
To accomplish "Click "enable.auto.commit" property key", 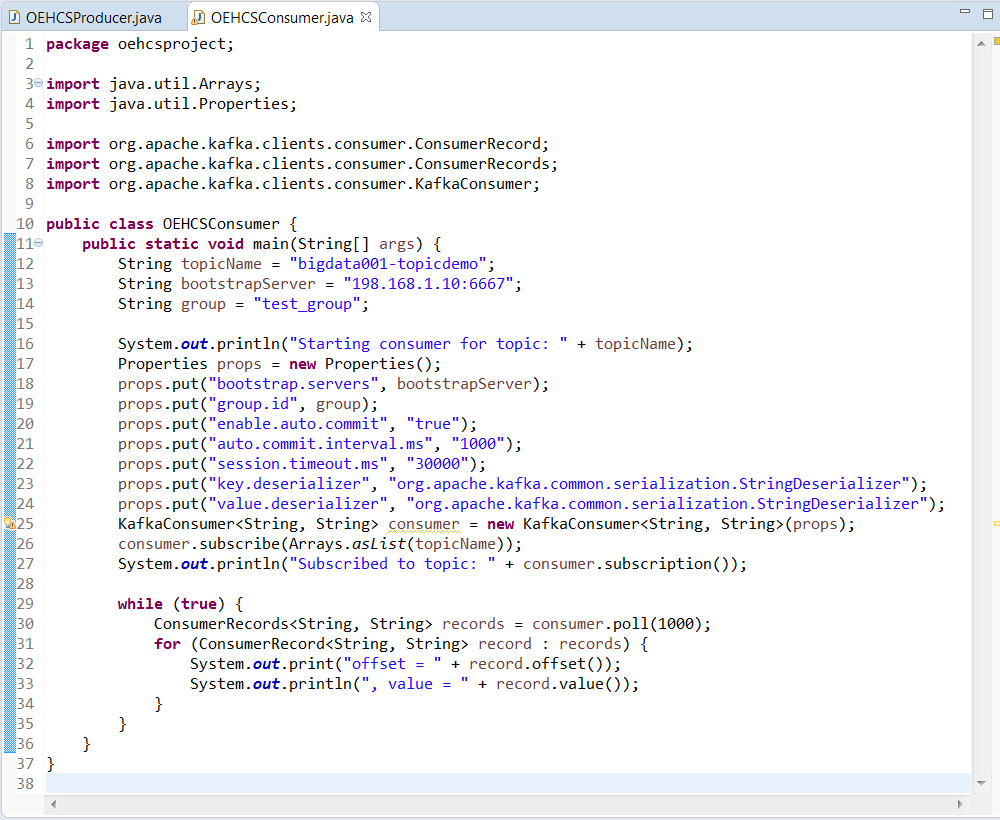I will click(x=298, y=424).
